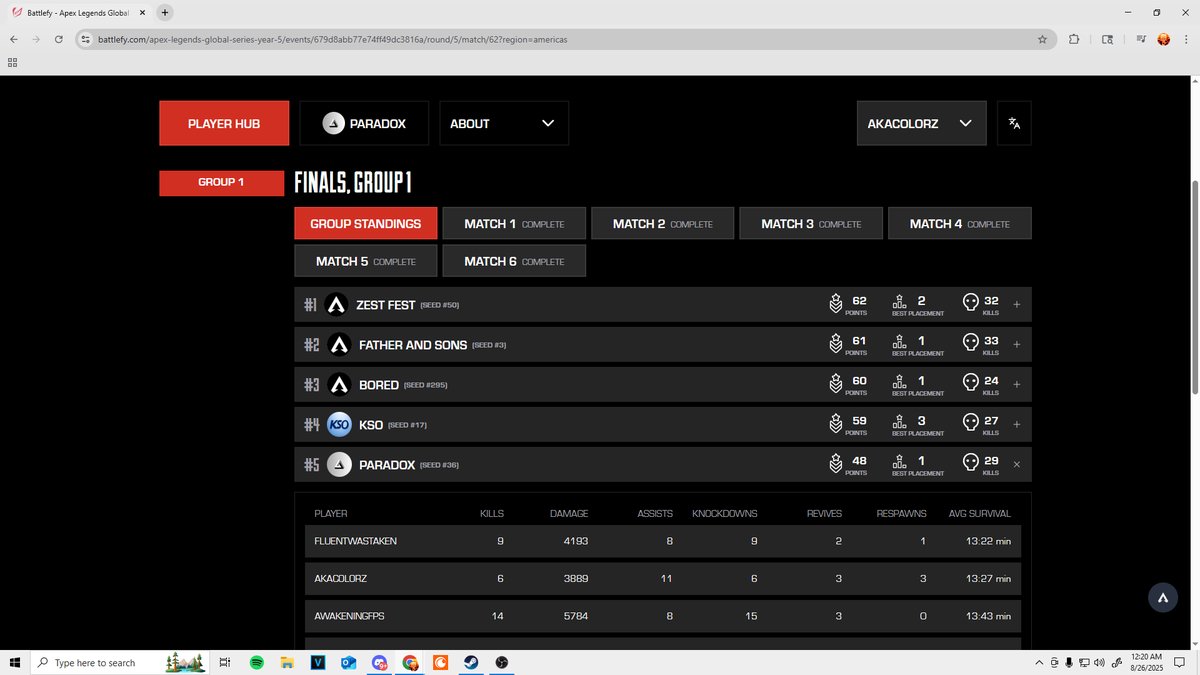Open the Match 3 tab
This screenshot has width=1200, height=675.
[x=811, y=224]
